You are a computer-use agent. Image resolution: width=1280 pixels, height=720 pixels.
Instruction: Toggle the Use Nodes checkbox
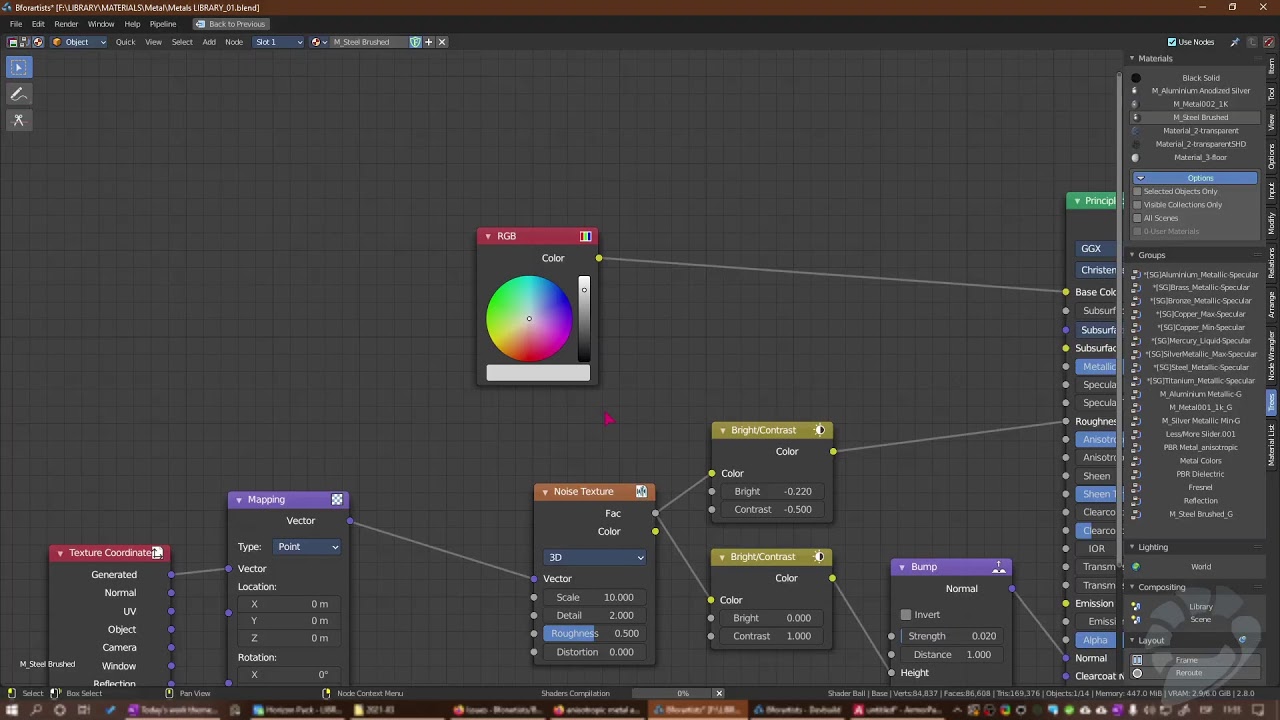pos(1172,42)
